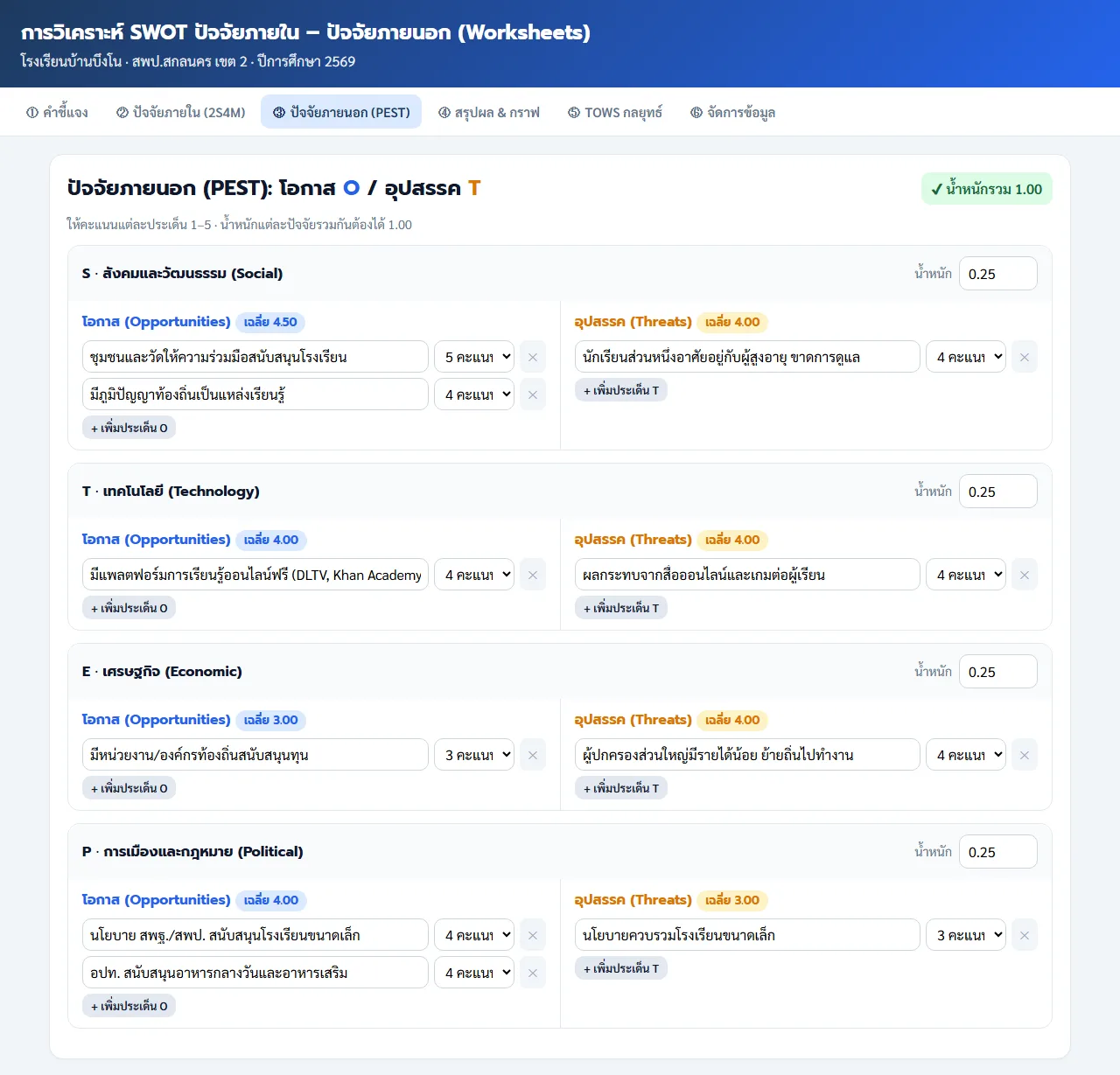Screen dimensions: 1120x1075
Task: Edit text of นโยบายควบรวมโรงเรียนขนาดเล็ก threat
Action: point(747,935)
